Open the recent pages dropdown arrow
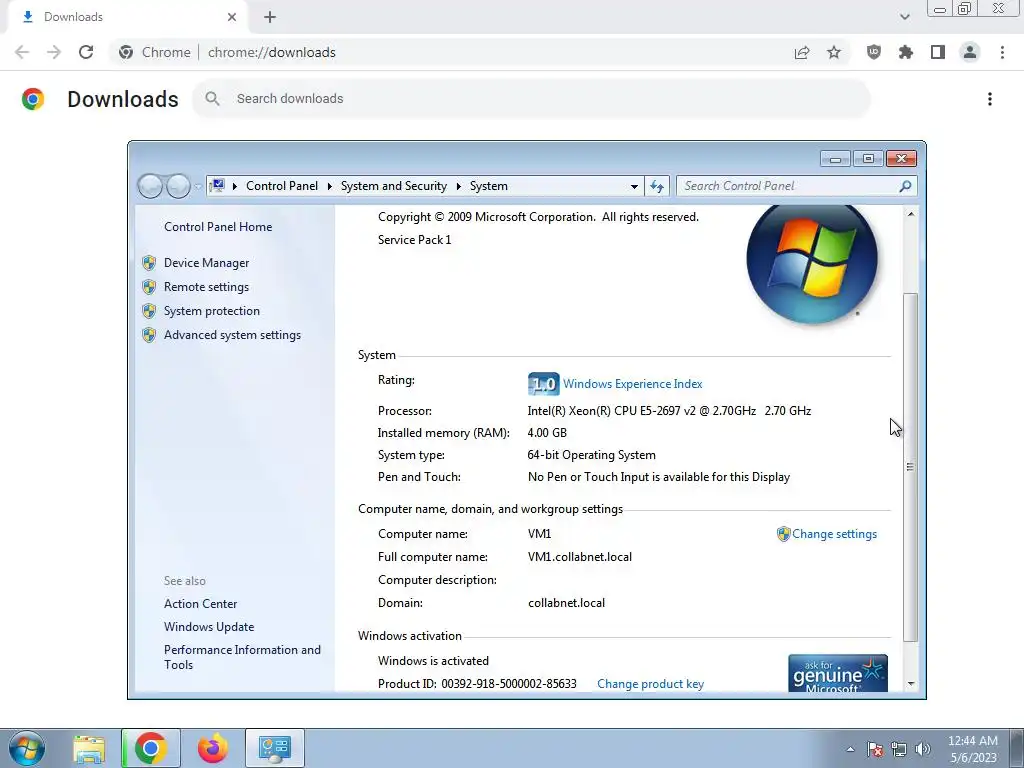This screenshot has width=1024, height=768. click(x=198, y=187)
